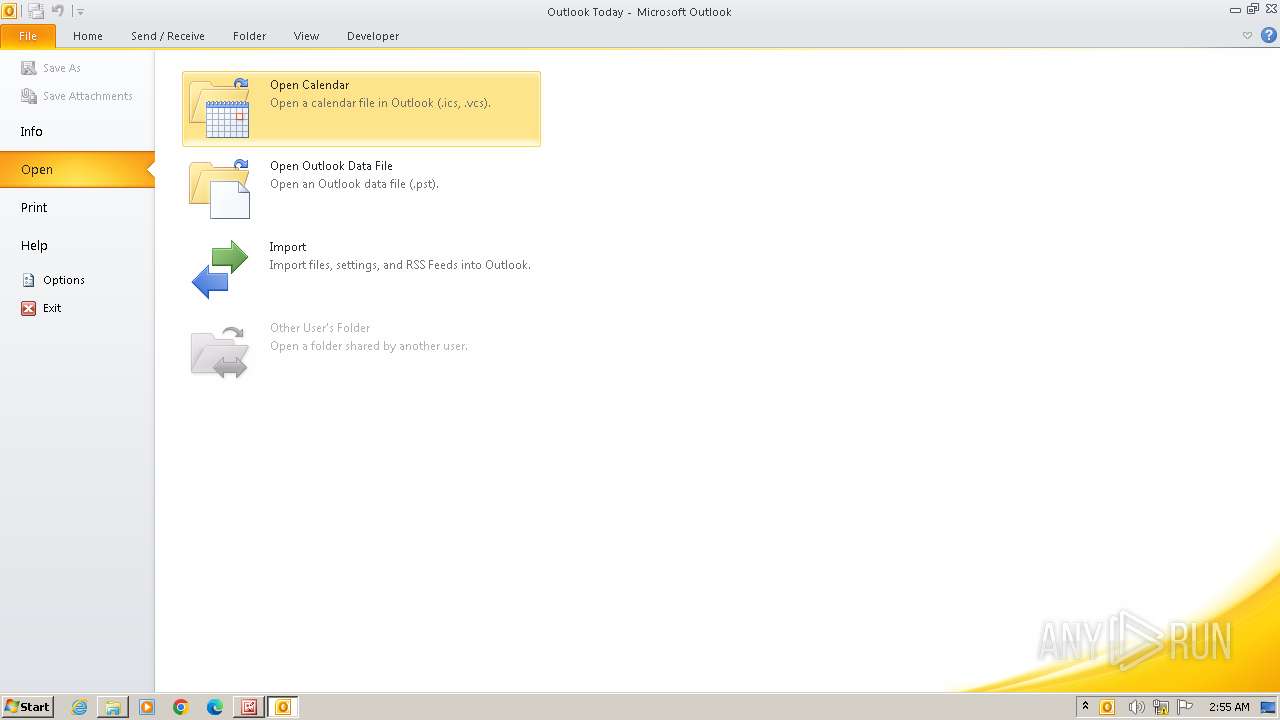1280x720 pixels.
Task: Launch Google Chrome from the taskbar
Action: (181, 707)
